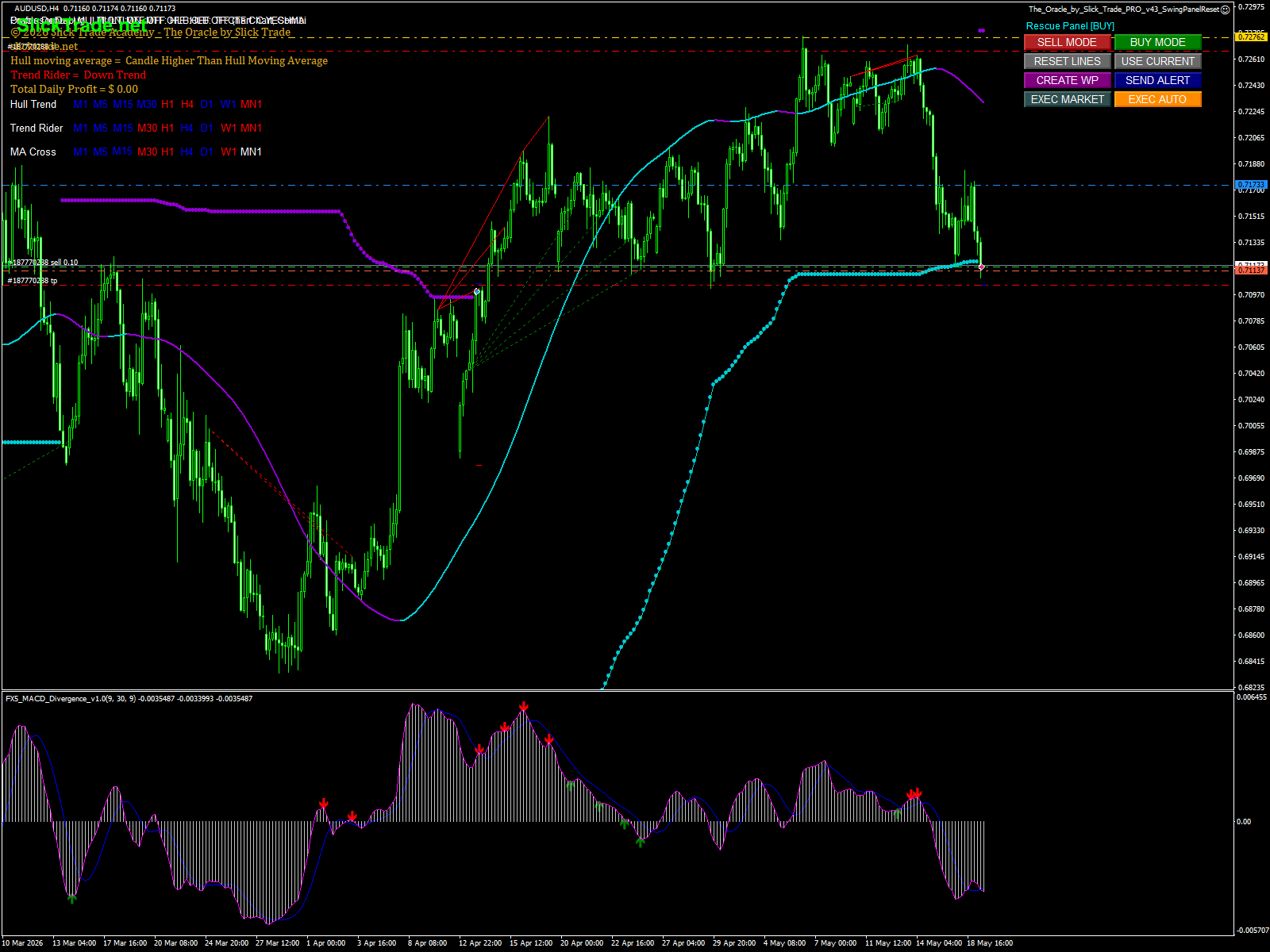
Task: Click the RESET LINES button
Action: tap(1067, 61)
